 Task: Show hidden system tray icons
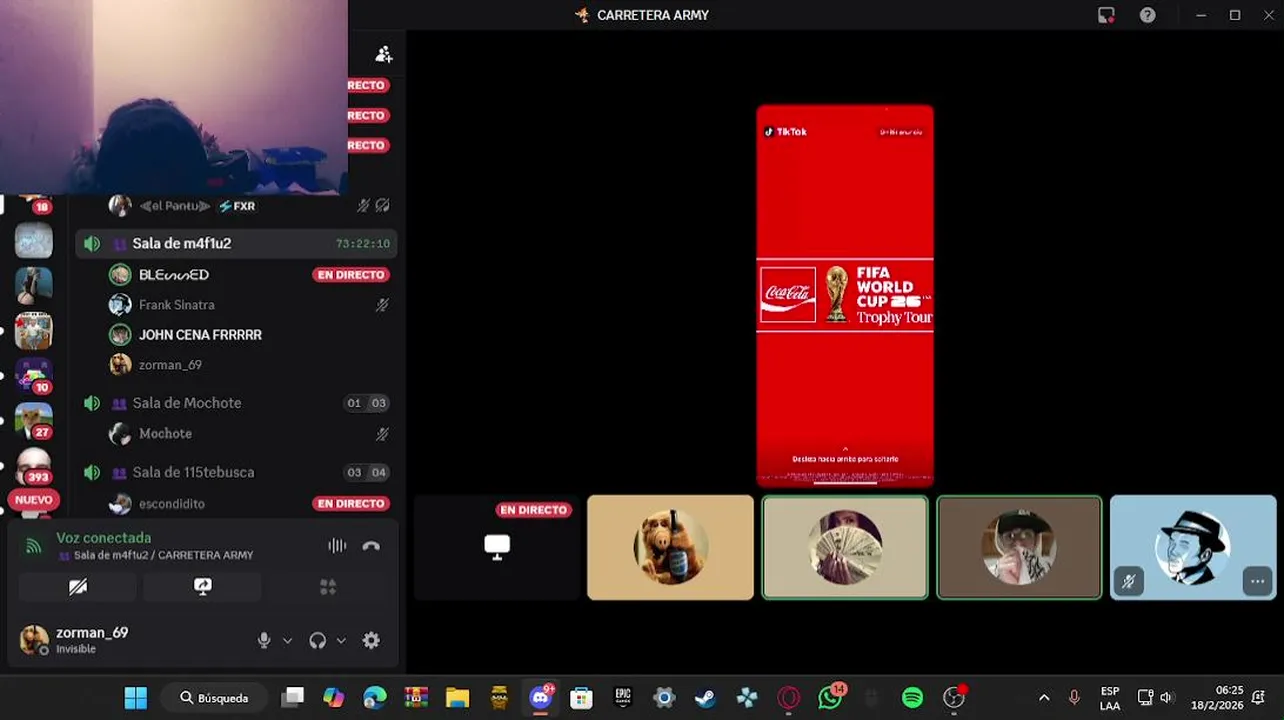[1044, 698]
